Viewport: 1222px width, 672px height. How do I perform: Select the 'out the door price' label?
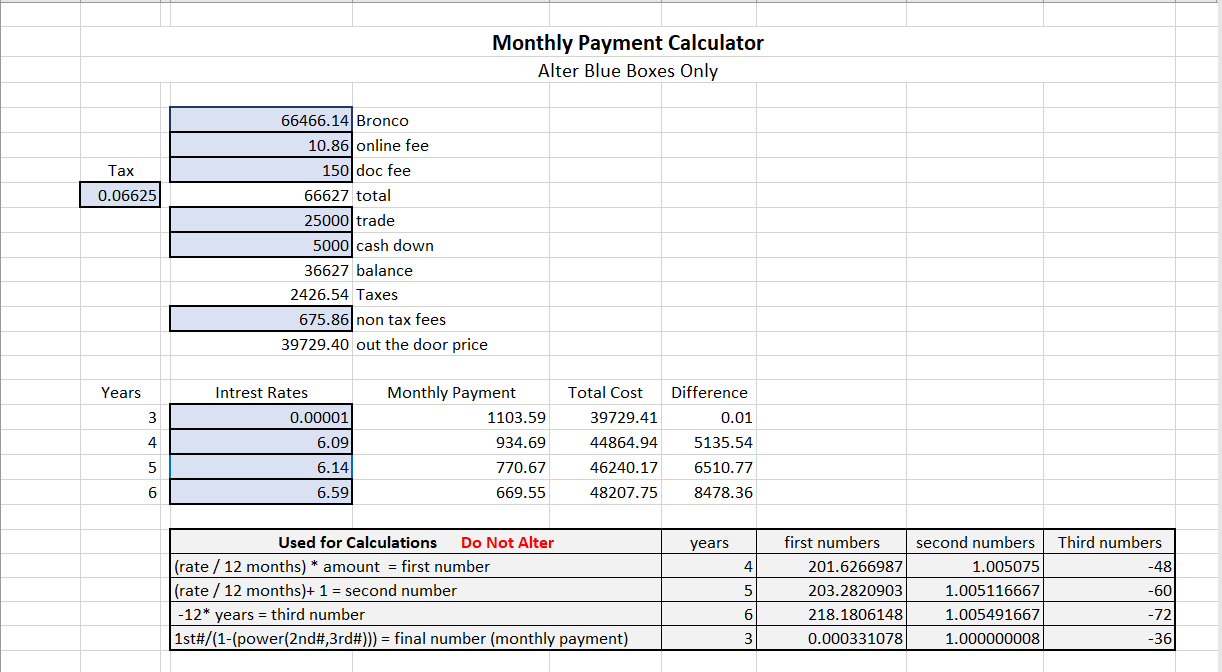click(422, 345)
